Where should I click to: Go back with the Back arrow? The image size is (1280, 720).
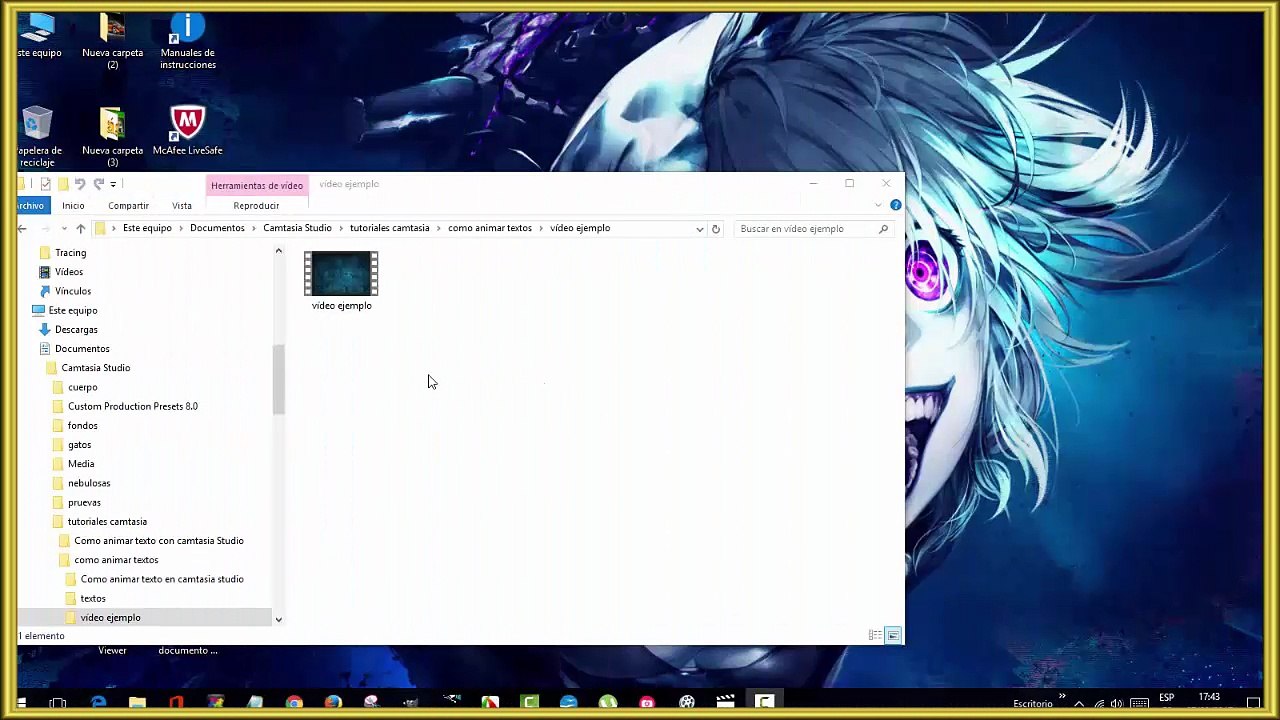point(22,229)
